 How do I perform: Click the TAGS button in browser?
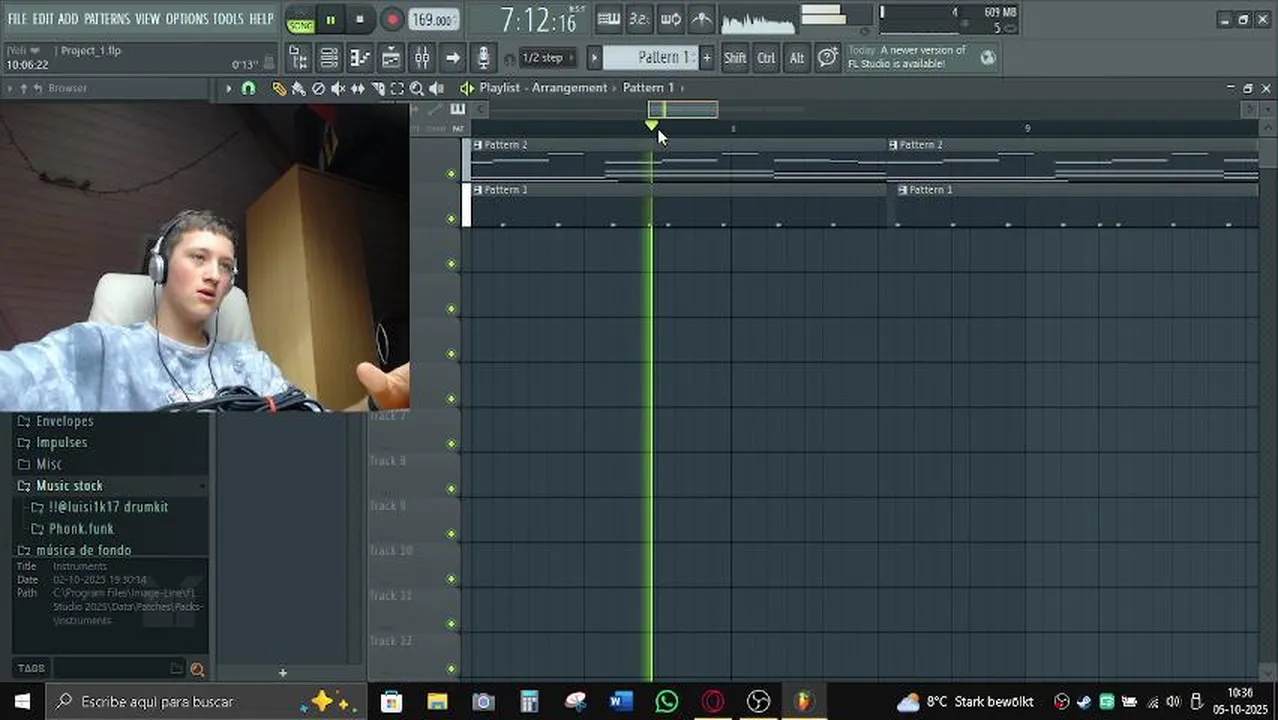point(31,668)
